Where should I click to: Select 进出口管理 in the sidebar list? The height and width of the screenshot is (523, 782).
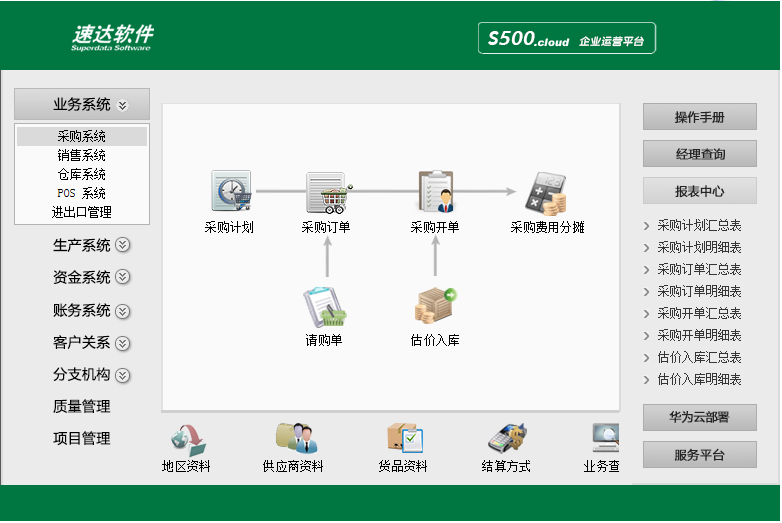[82, 212]
